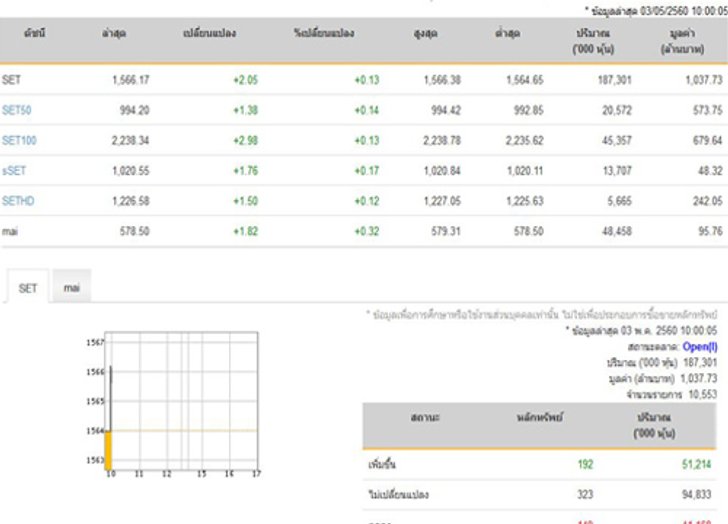Screen dimensions: 728x524
Task: Select SET100 volume 45,357
Action: [617, 140]
